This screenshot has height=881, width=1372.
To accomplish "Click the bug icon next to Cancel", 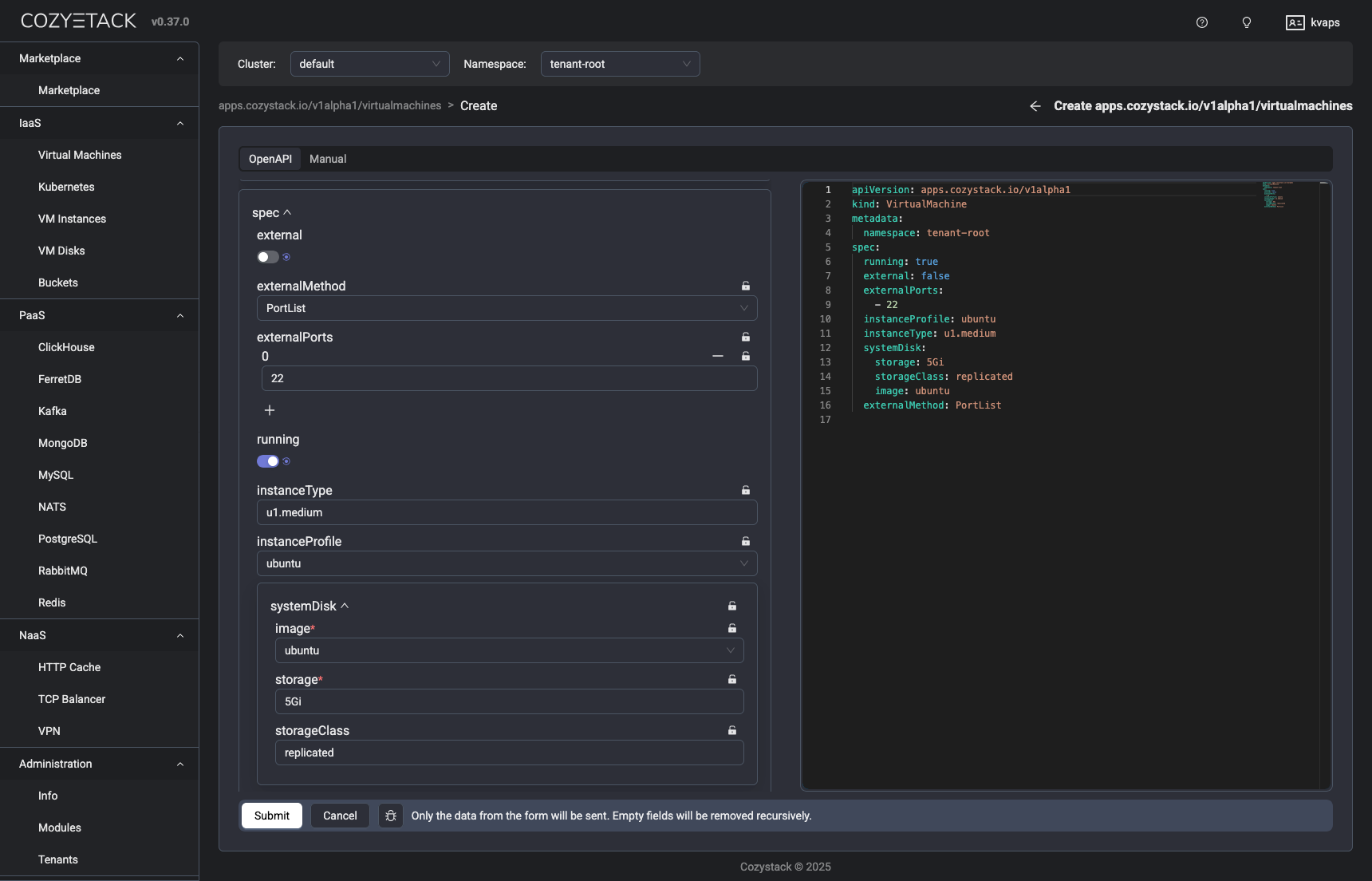I will (x=391, y=816).
